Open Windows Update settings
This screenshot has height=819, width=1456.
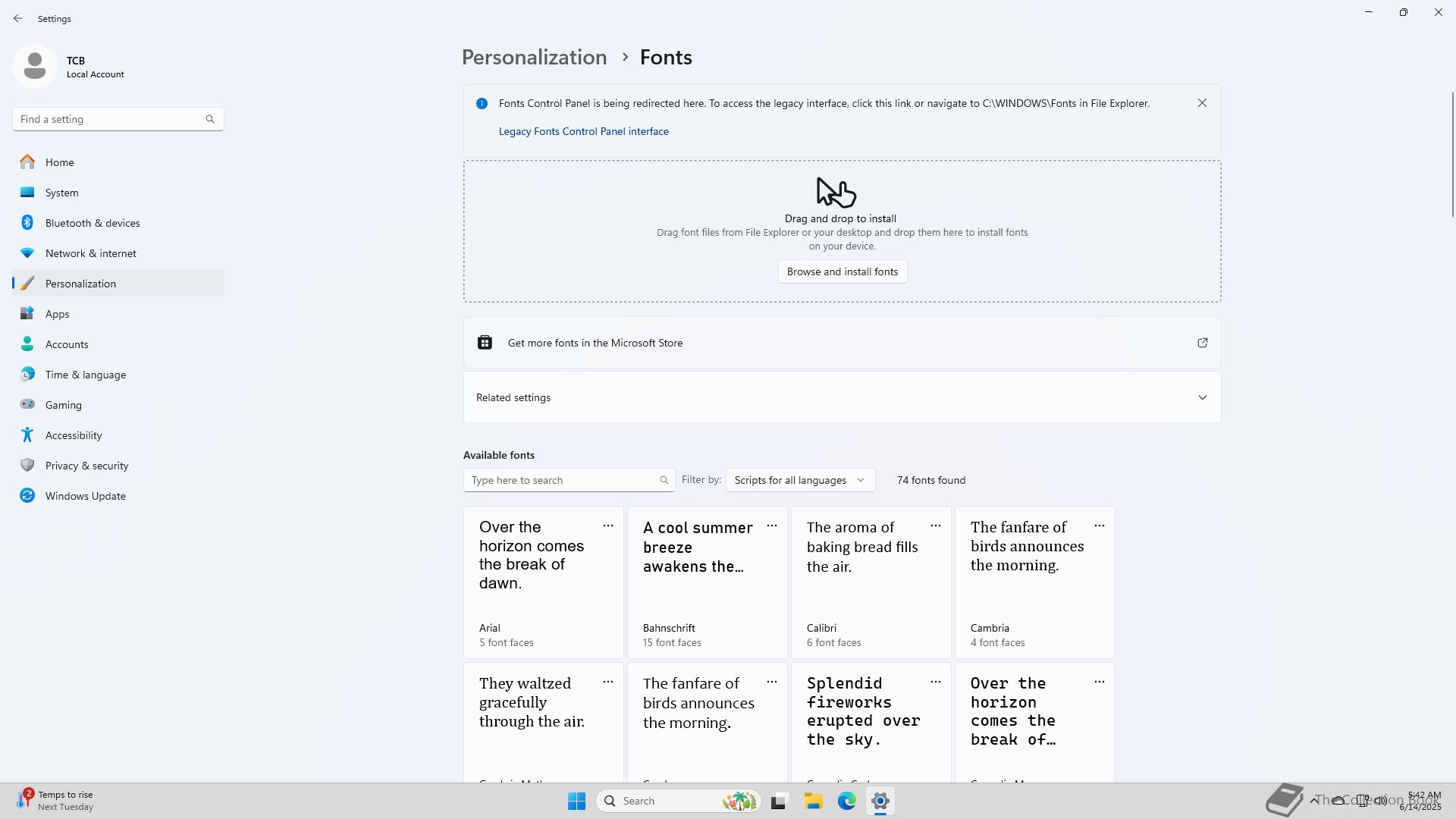pyautogui.click(x=85, y=496)
